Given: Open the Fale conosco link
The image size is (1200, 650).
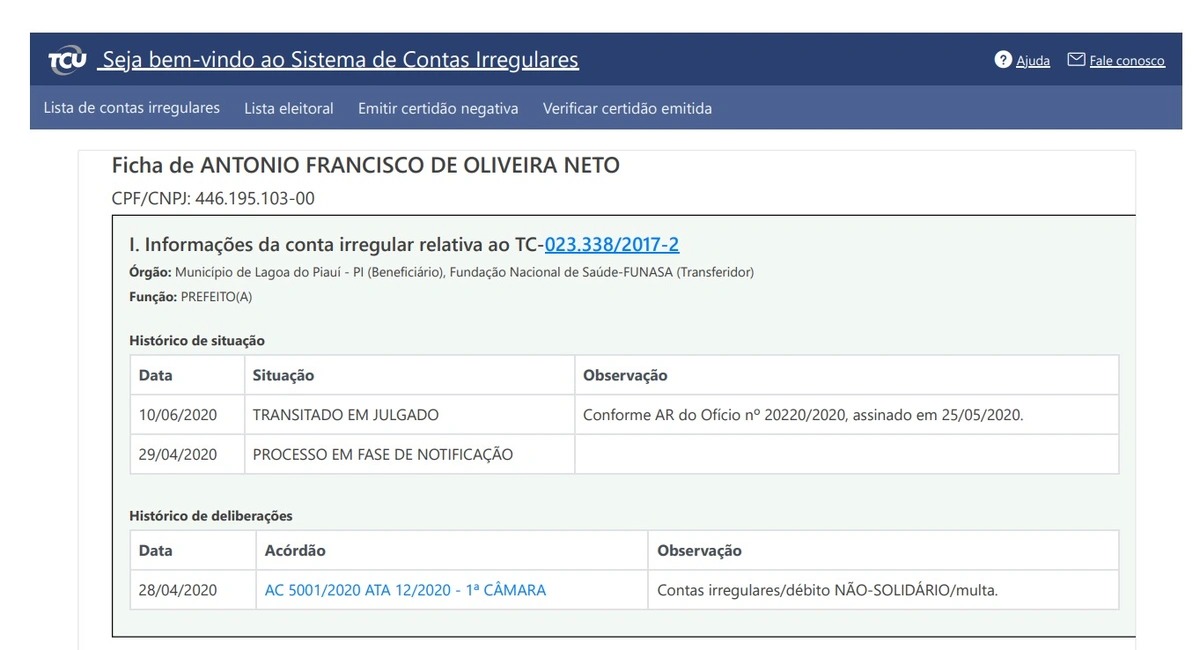Looking at the screenshot, I should 1127,61.
